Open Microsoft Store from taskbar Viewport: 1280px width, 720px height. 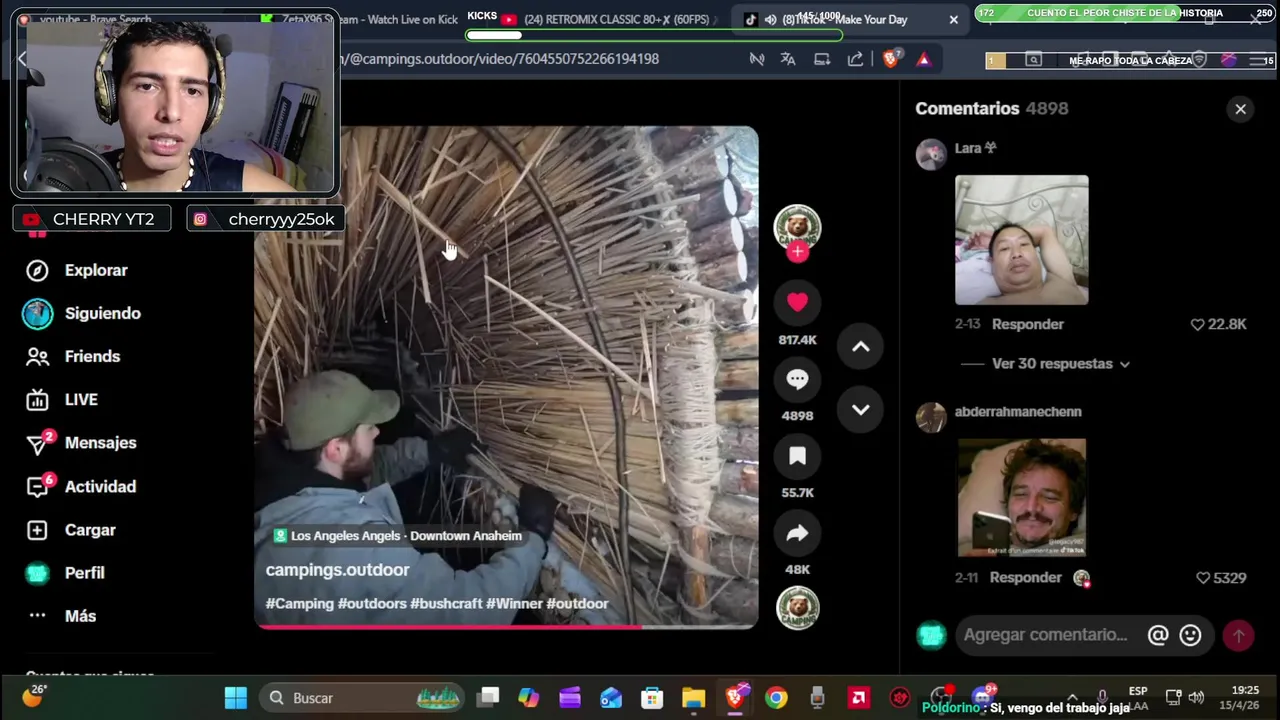pos(652,698)
